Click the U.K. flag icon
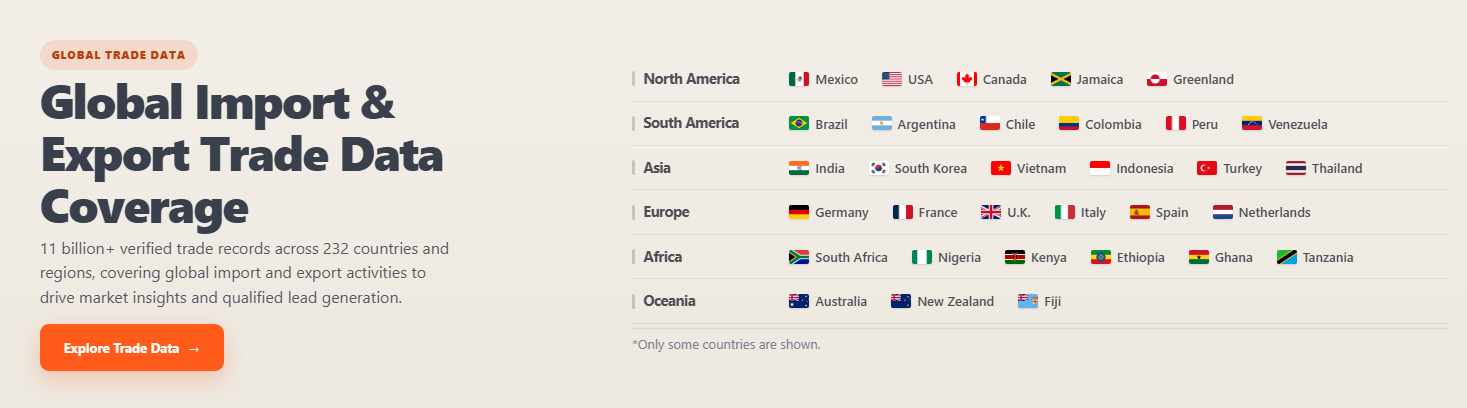 tap(991, 212)
